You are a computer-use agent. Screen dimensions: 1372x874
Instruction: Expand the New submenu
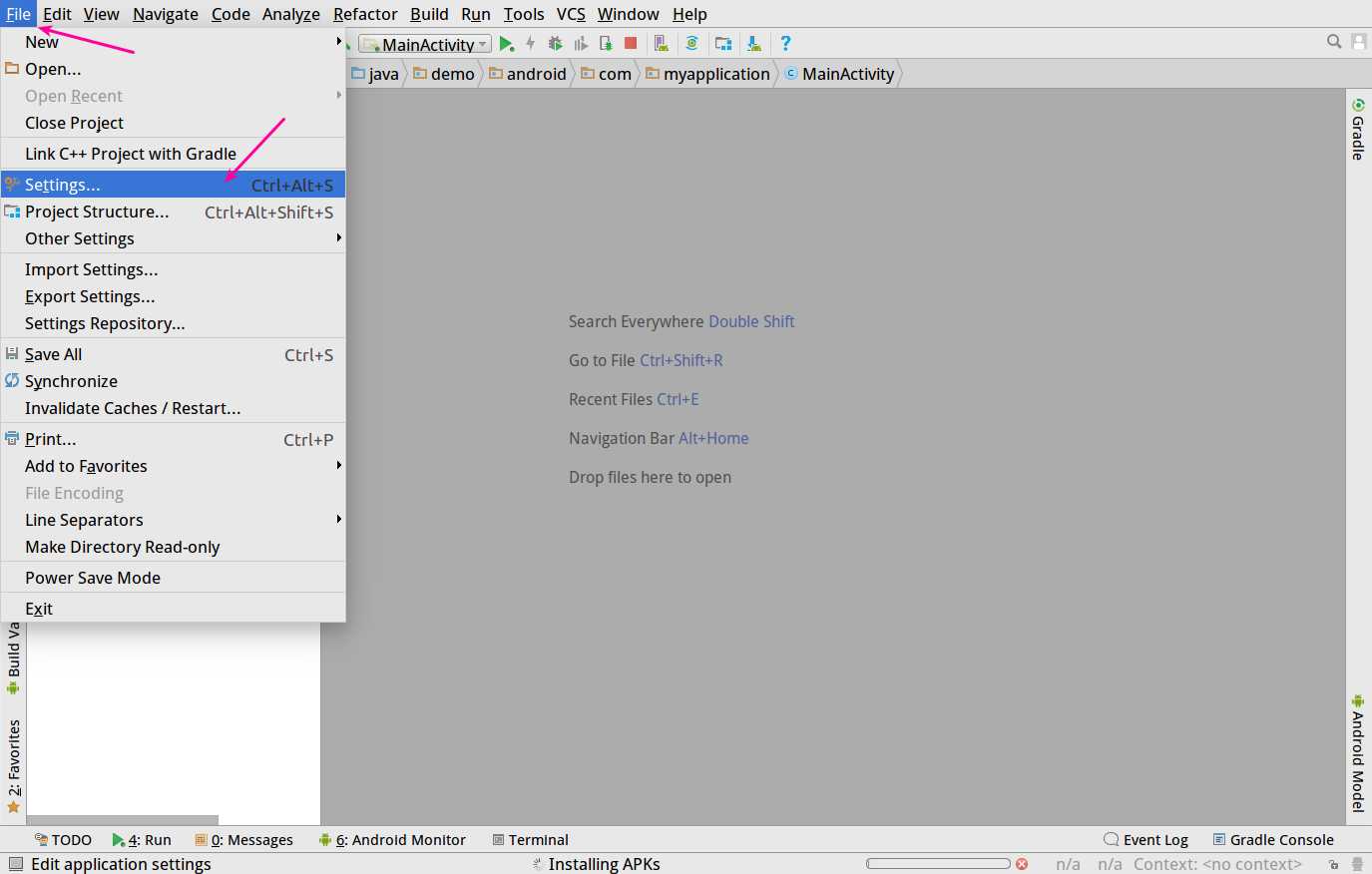click(173, 42)
